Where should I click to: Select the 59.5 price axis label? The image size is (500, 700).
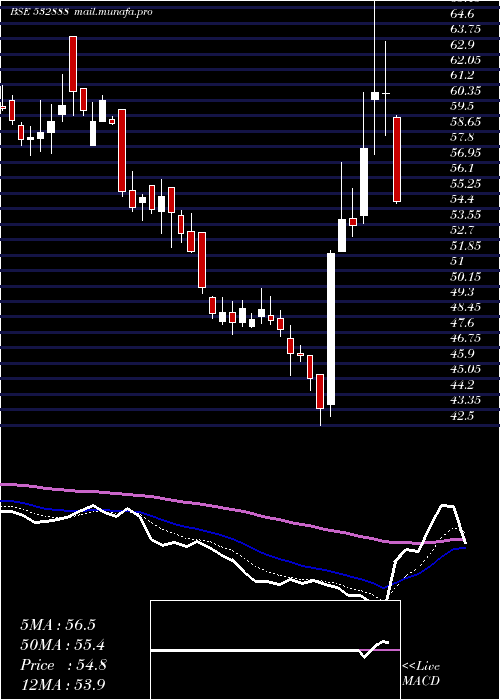pos(462,106)
